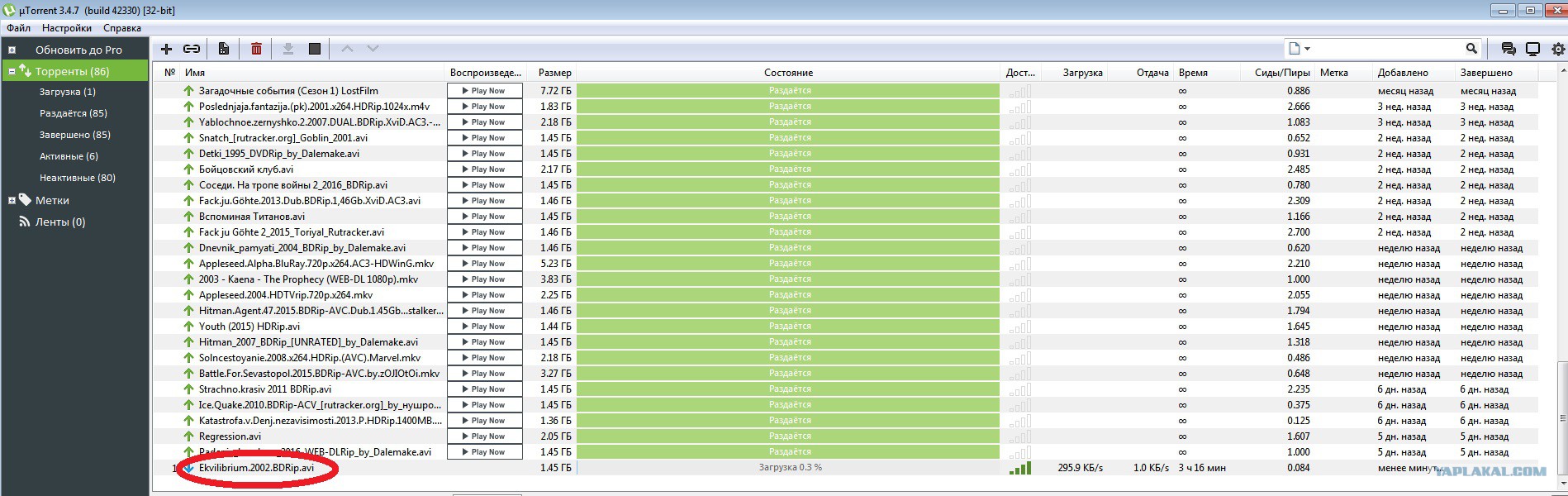This screenshot has height=496, width=1568.
Task: Click Обновить до Pro label
Action: [x=78, y=50]
